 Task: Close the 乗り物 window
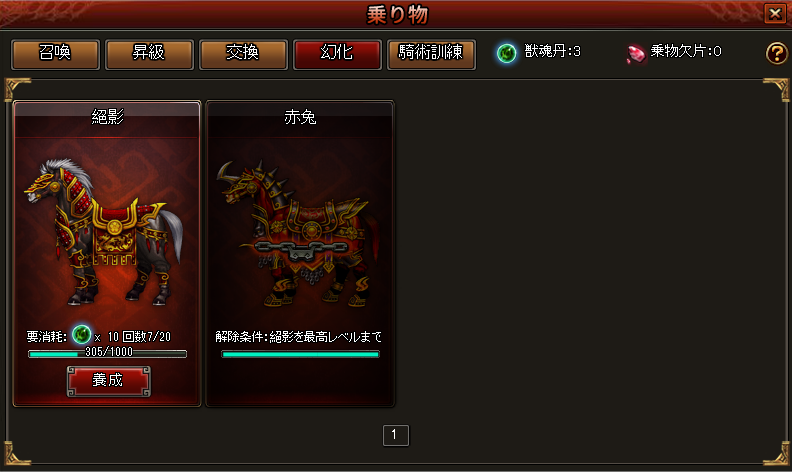click(x=775, y=13)
